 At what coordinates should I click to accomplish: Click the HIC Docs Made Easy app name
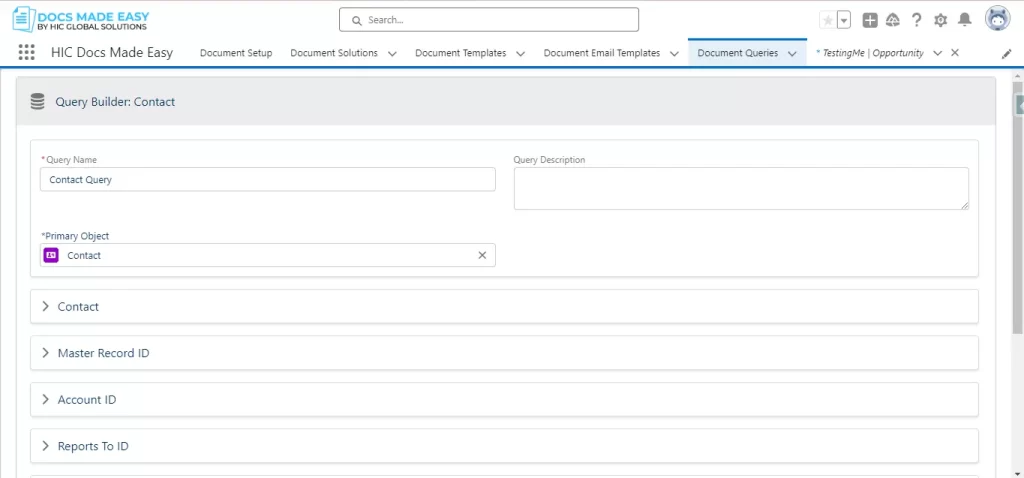point(112,53)
